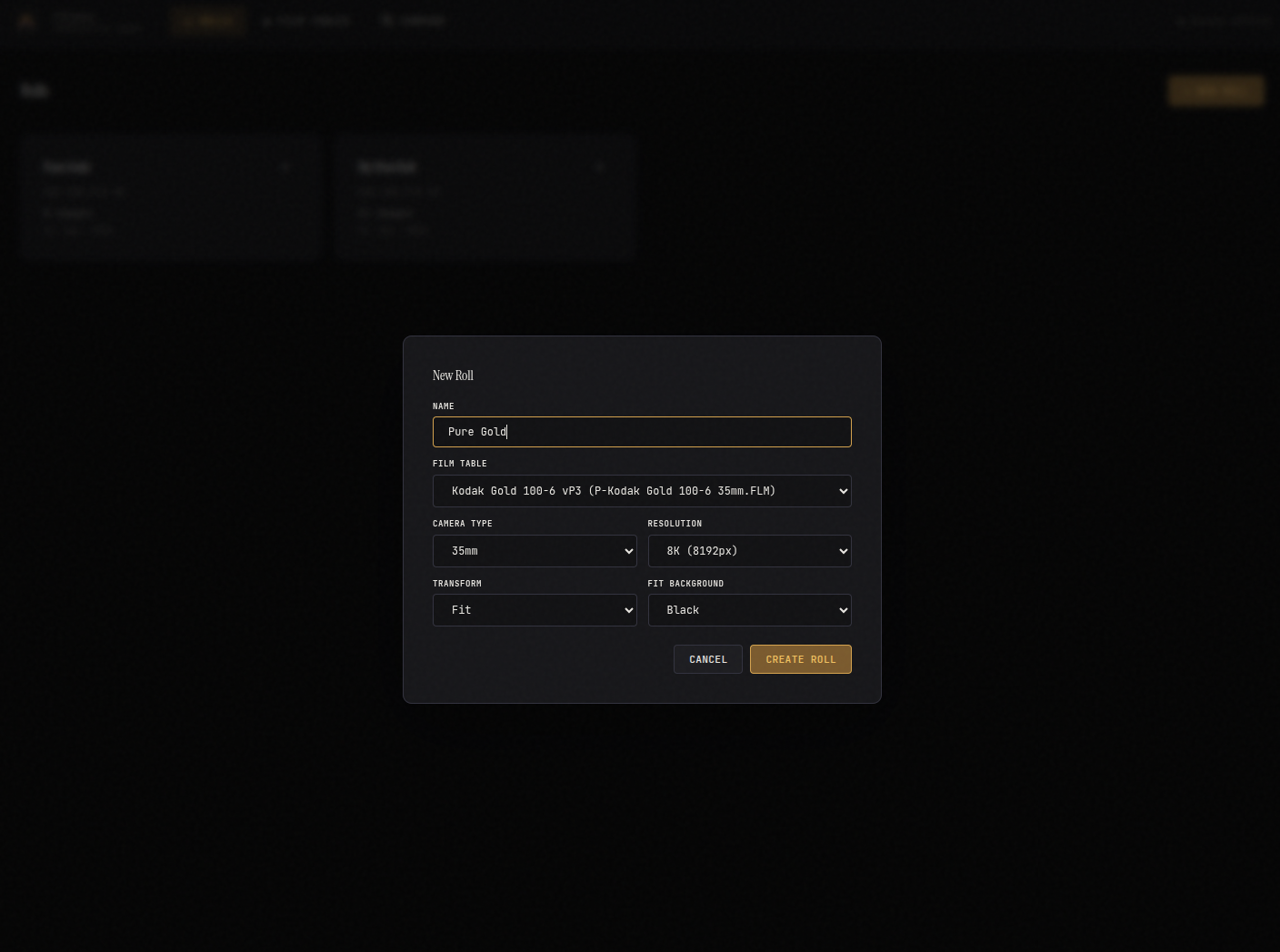Image resolution: width=1280 pixels, height=952 pixels.
Task: Click the chevron arrow on Fit Background select
Action: click(x=843, y=610)
